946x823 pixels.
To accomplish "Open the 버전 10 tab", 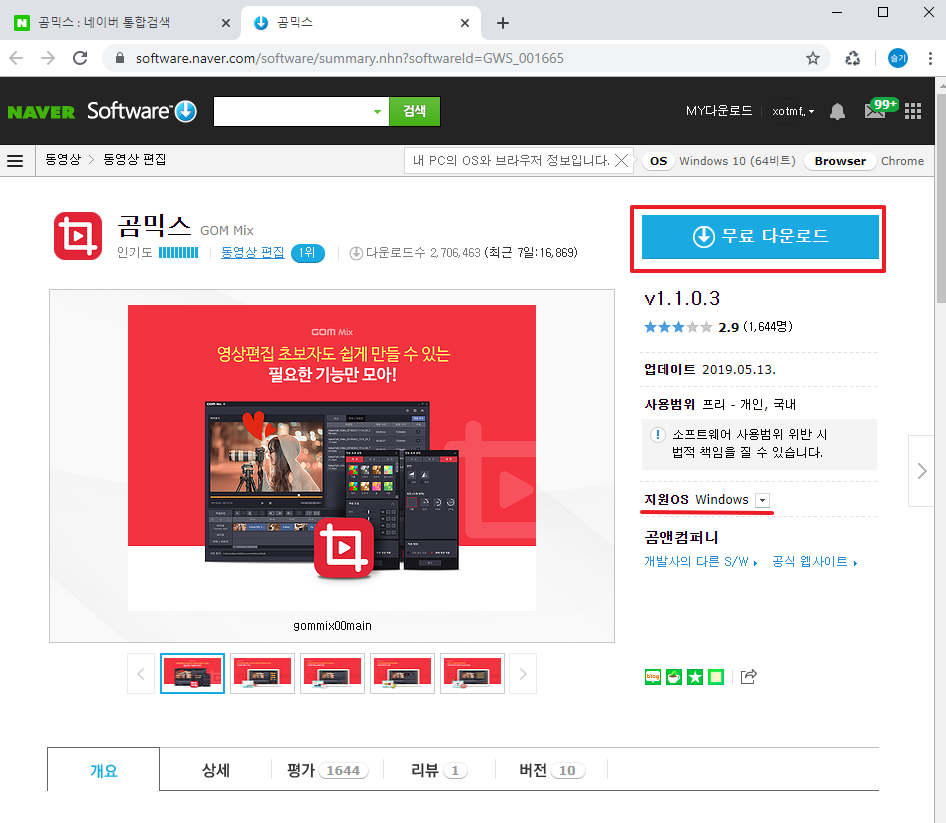I will pos(551,771).
